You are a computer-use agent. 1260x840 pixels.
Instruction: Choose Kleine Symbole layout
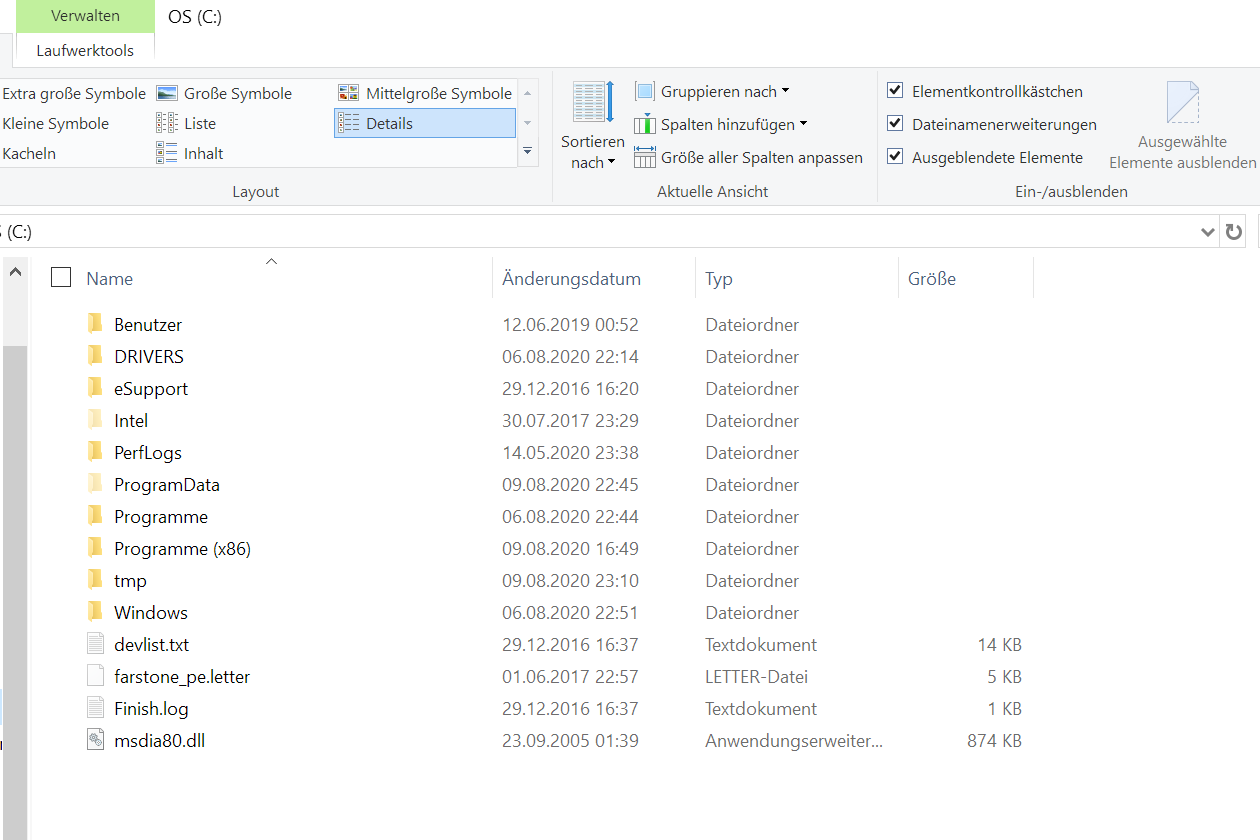(56, 123)
